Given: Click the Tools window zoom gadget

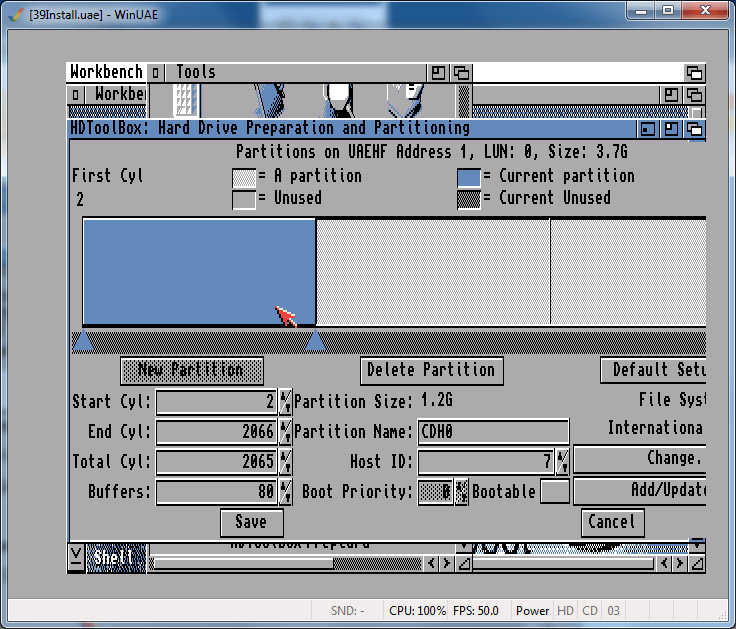Looking at the screenshot, I should pos(438,73).
